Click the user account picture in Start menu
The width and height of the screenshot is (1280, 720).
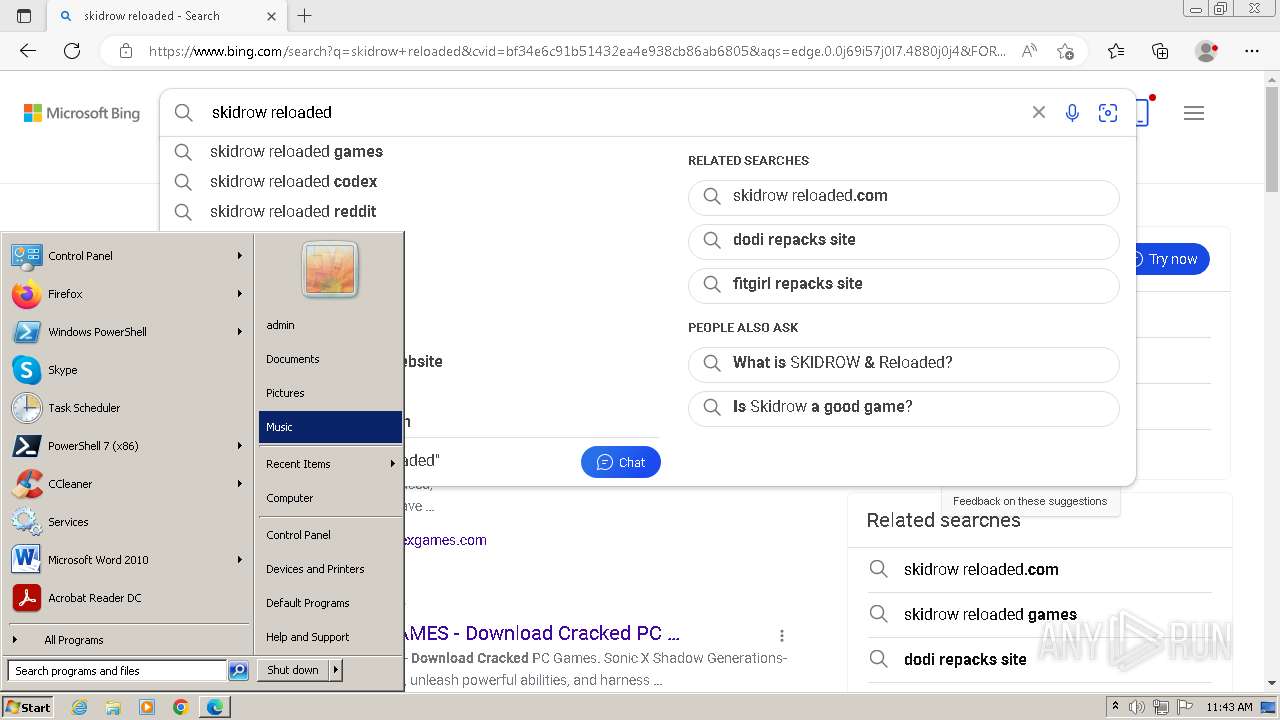click(330, 269)
